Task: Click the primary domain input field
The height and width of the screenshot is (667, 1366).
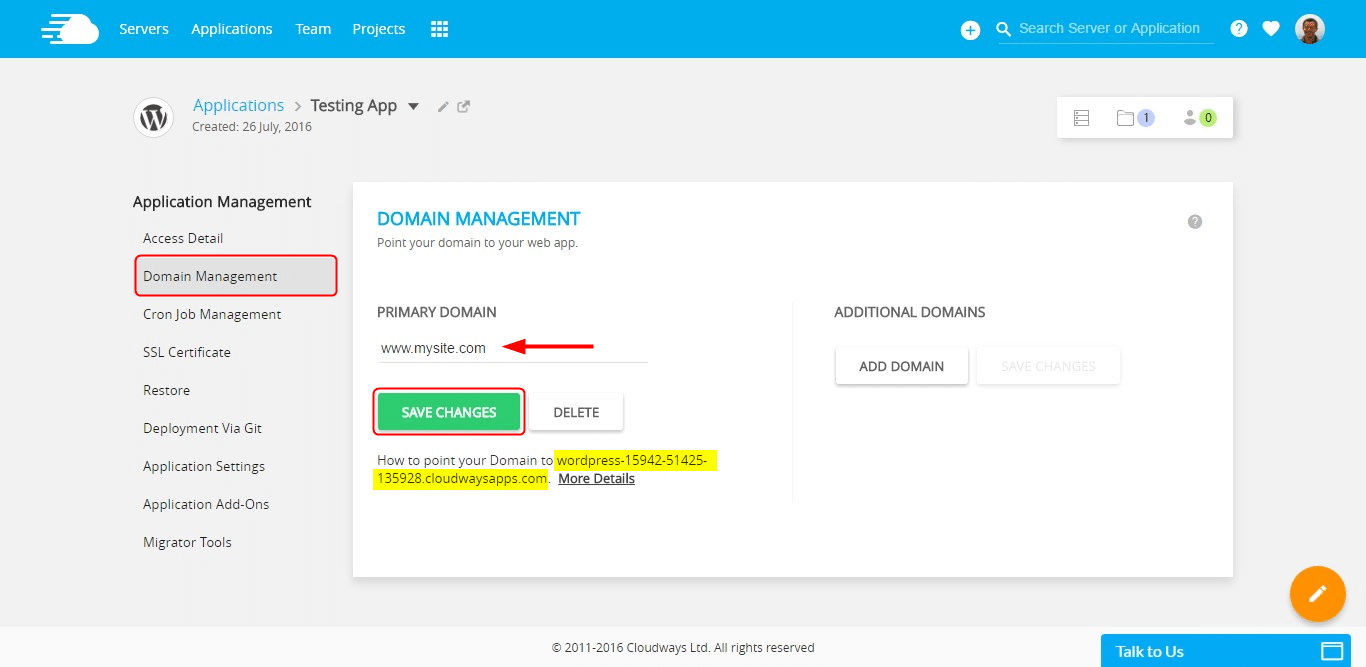Action: coord(512,348)
